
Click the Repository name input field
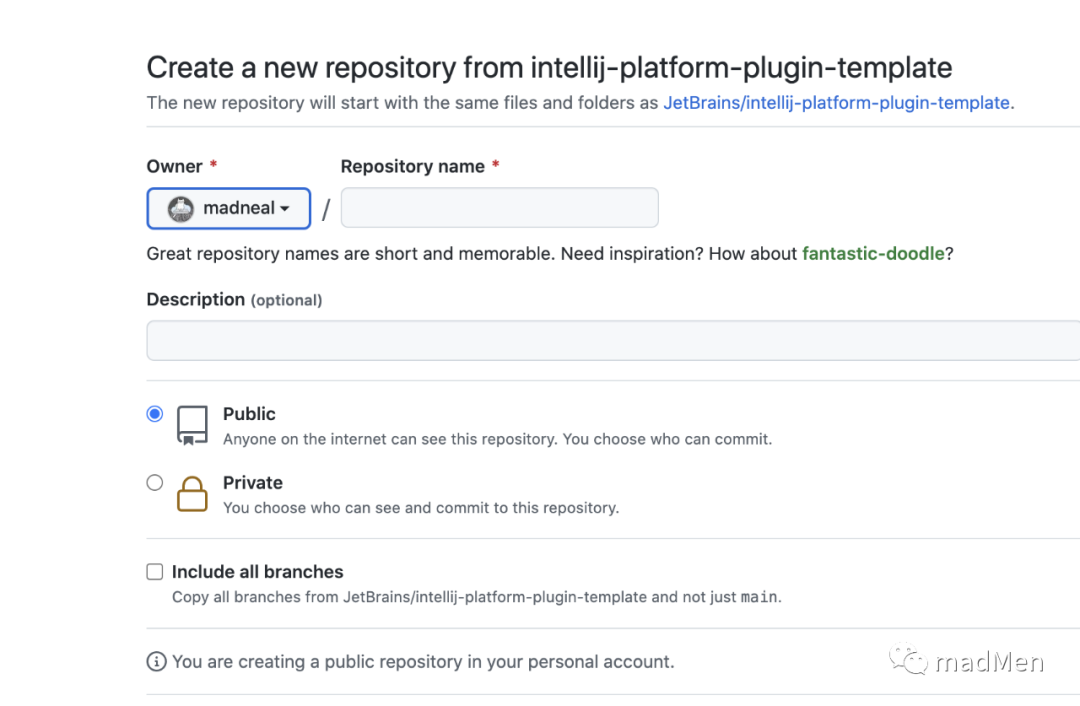pos(499,207)
